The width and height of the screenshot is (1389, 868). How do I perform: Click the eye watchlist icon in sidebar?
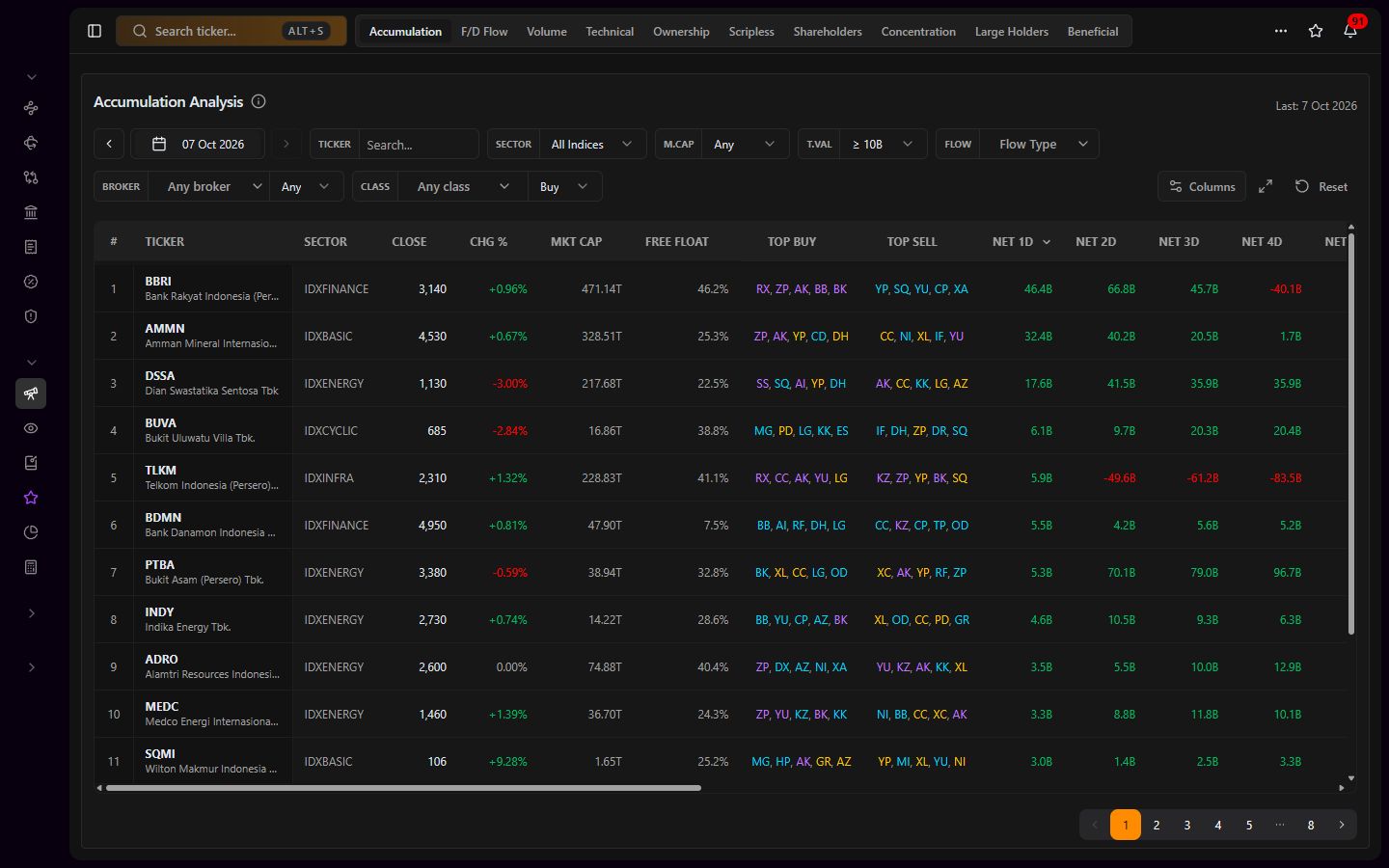click(x=31, y=428)
